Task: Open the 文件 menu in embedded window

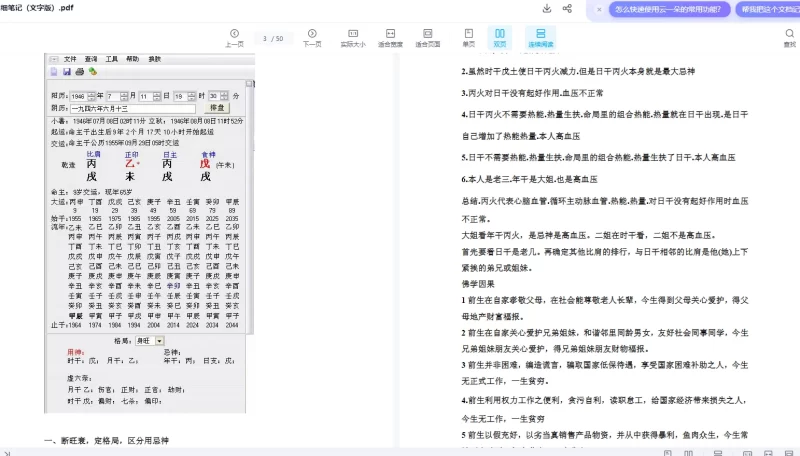Action: coord(70,59)
